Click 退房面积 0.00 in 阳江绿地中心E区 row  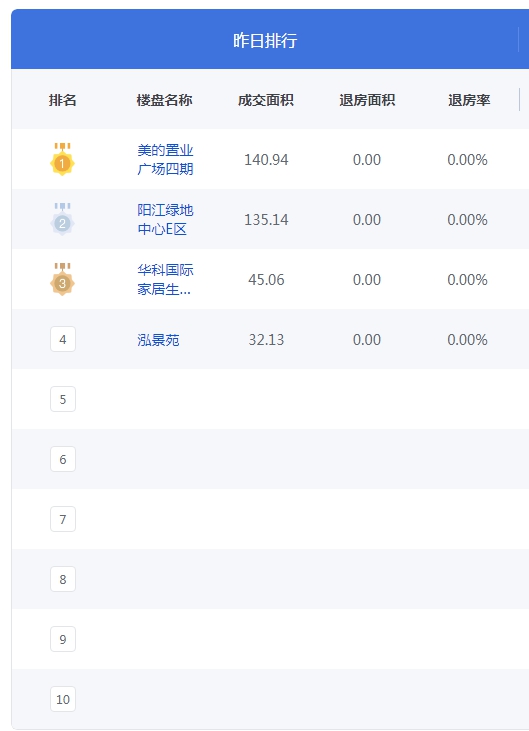pyautogui.click(x=367, y=220)
